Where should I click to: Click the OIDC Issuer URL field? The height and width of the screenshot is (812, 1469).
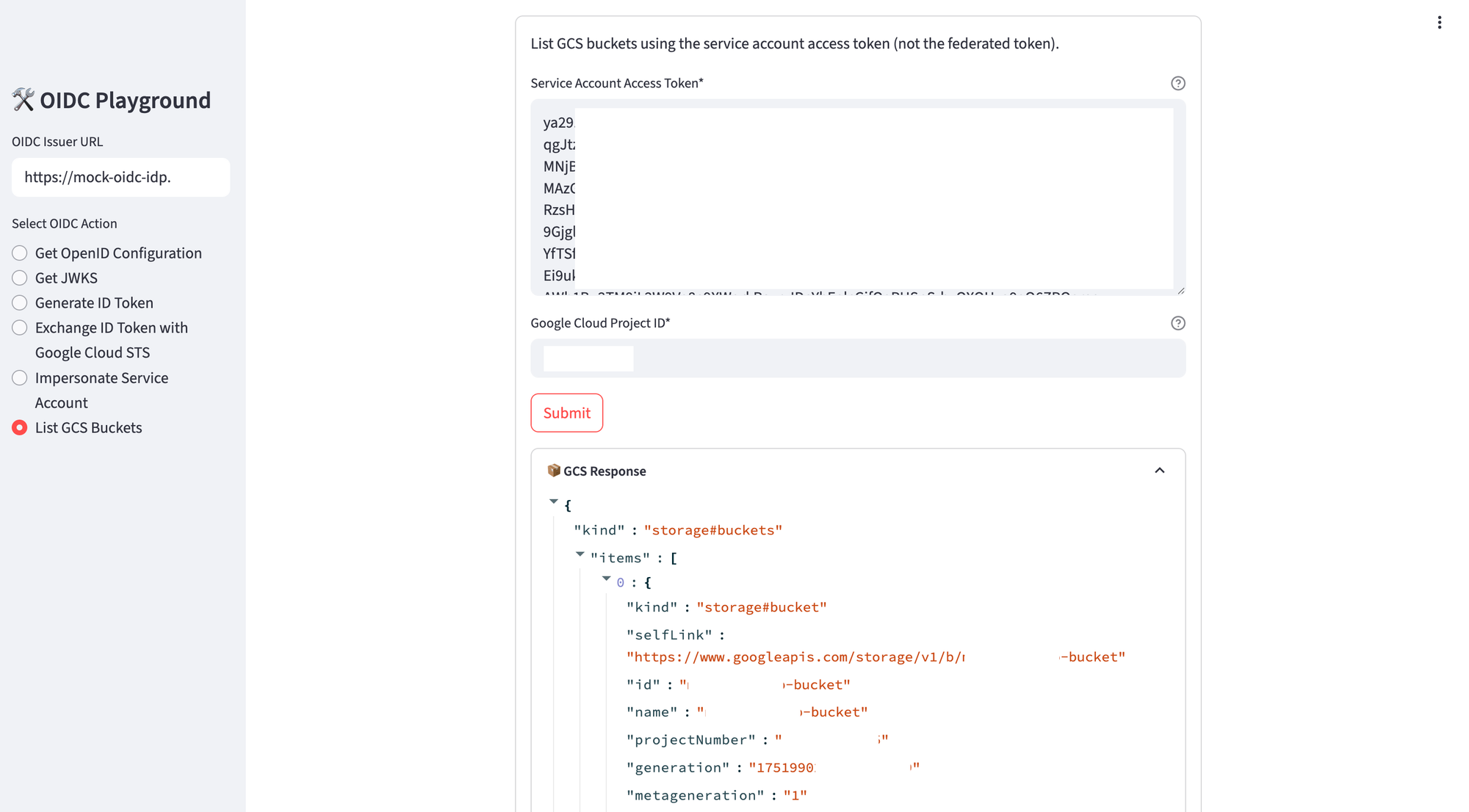(120, 177)
